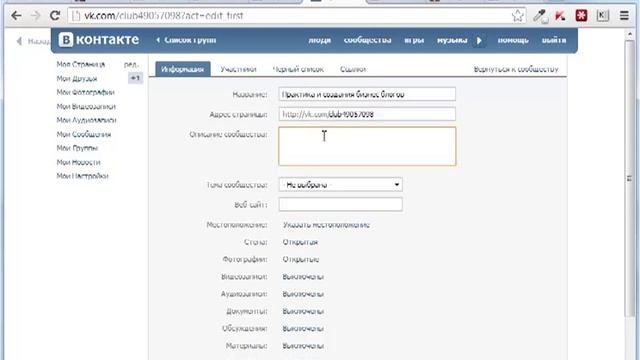Click the address bar URL

click(163, 16)
